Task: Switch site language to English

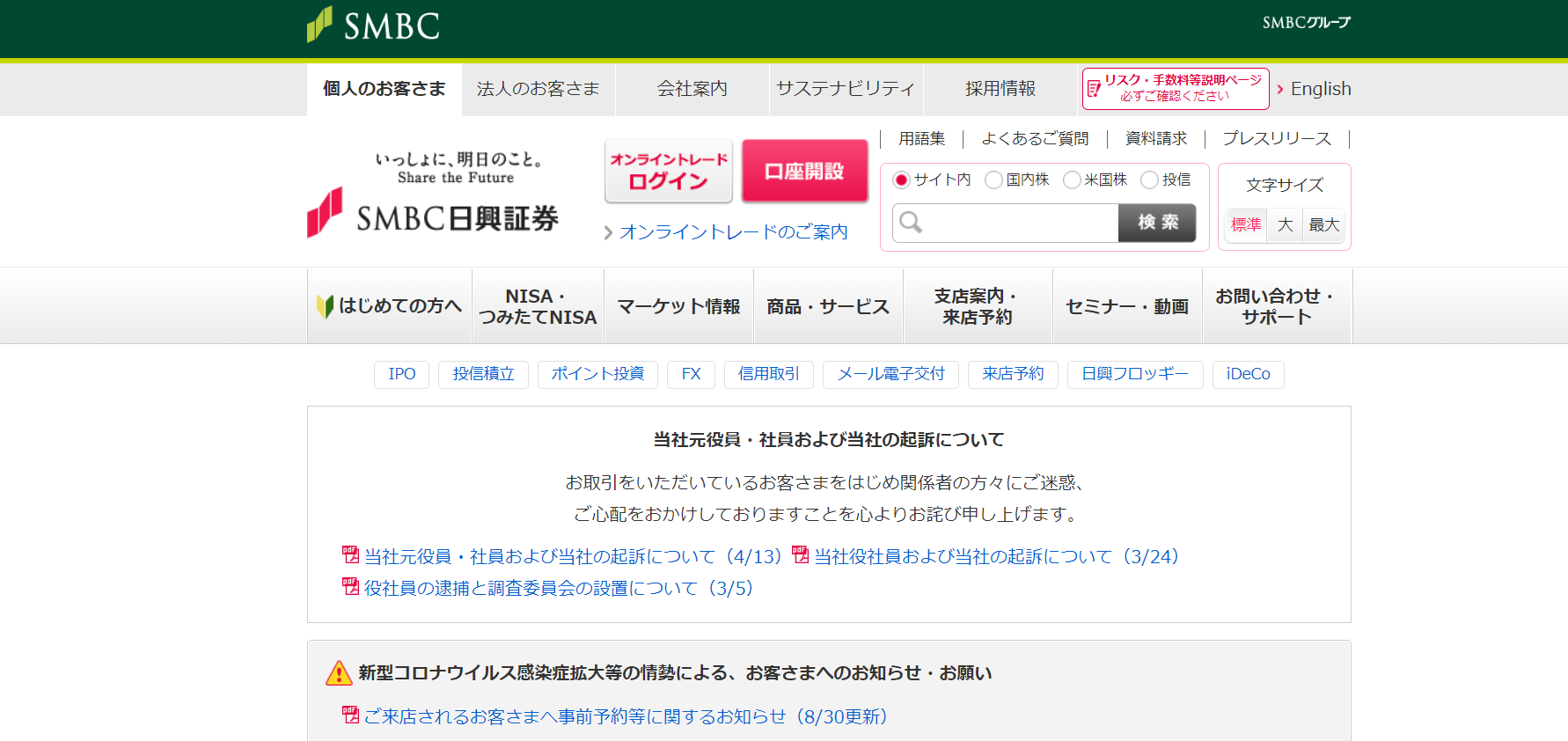Action: coord(1321,89)
